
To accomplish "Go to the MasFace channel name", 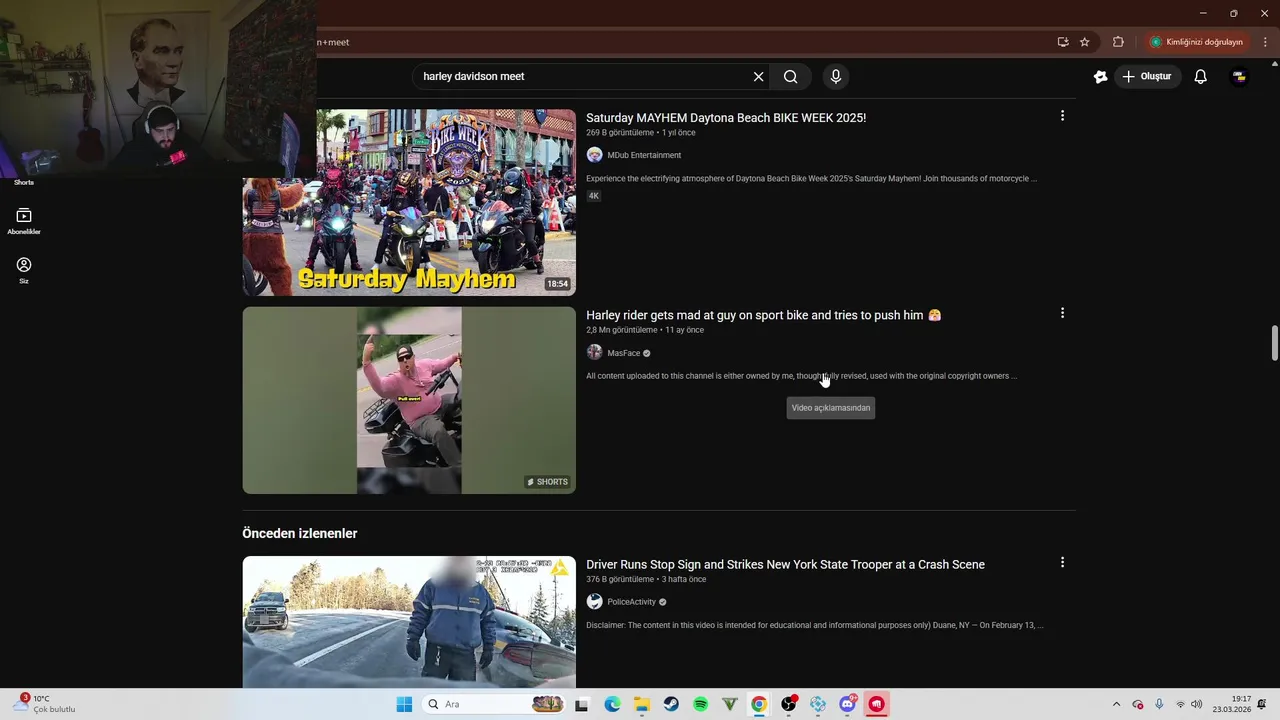I will pyautogui.click(x=623, y=353).
